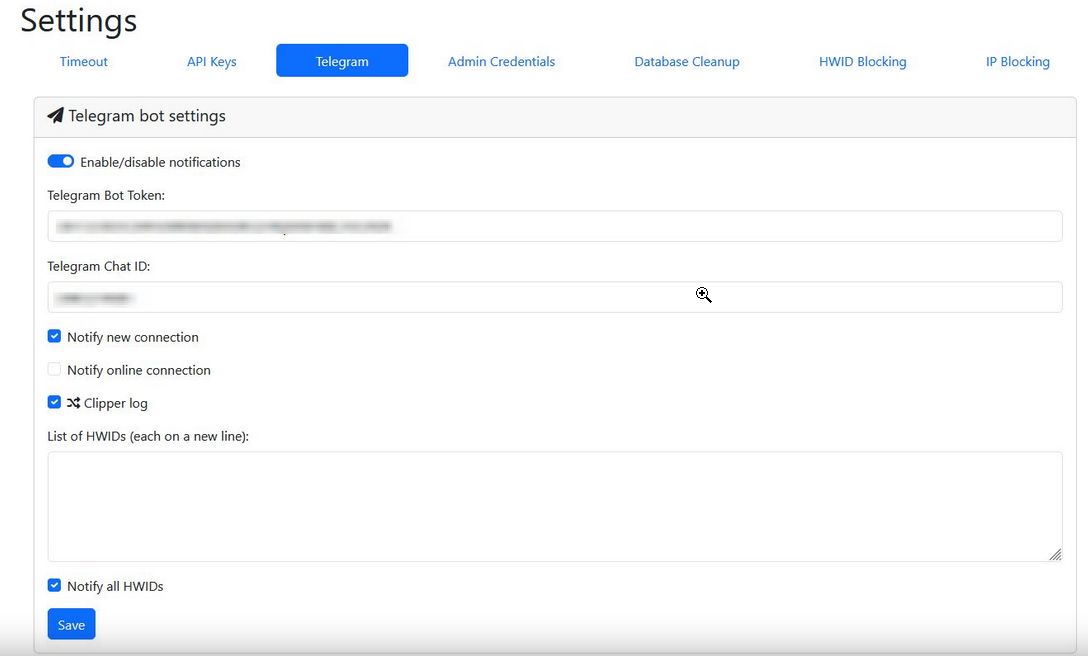Open the HWID Blocking tab

tap(862, 61)
